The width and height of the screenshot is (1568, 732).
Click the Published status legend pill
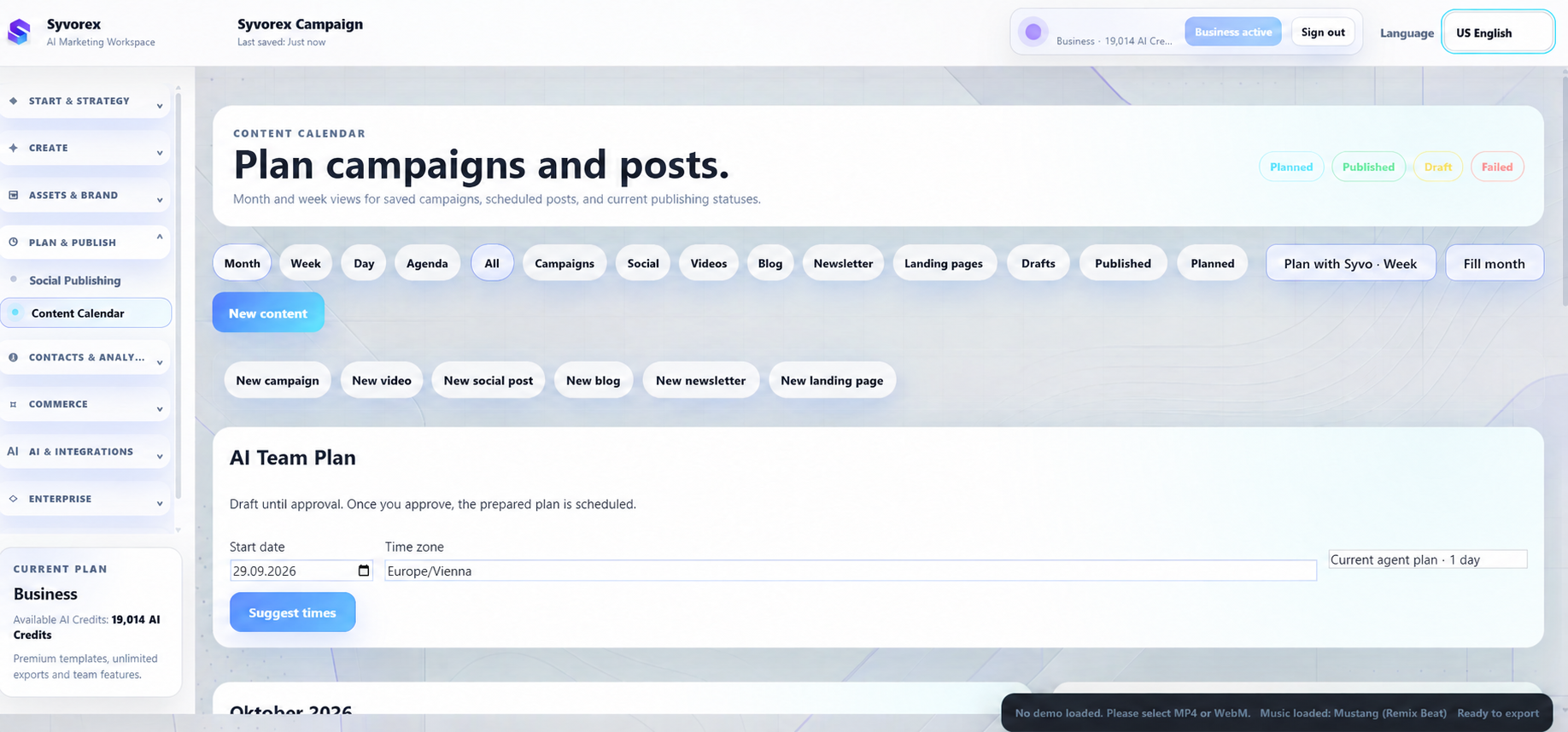click(1368, 167)
